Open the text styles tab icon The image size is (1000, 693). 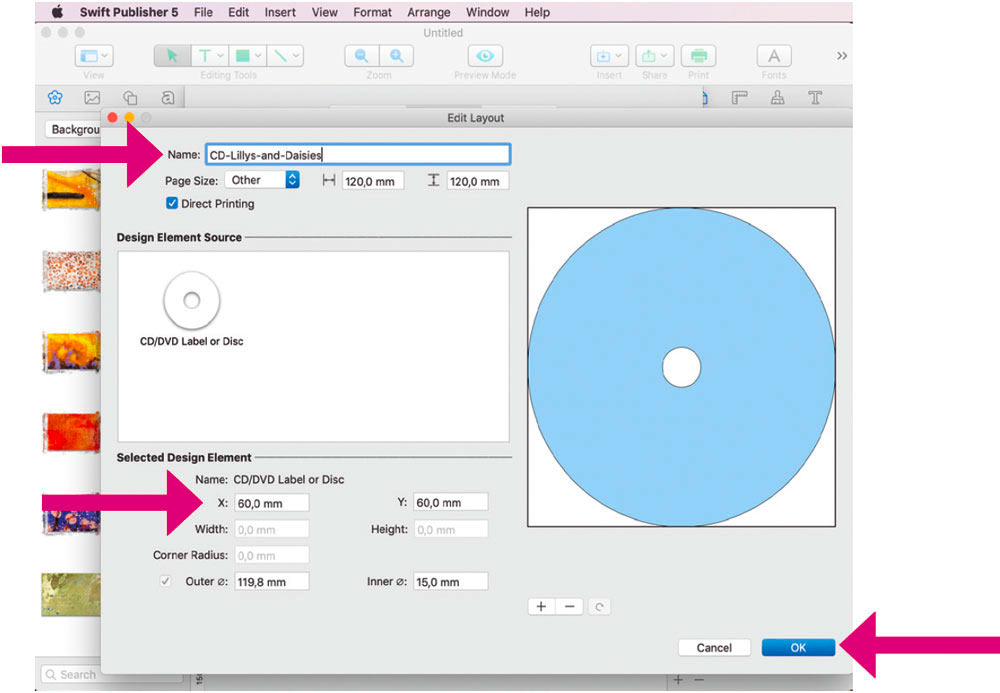[168, 98]
